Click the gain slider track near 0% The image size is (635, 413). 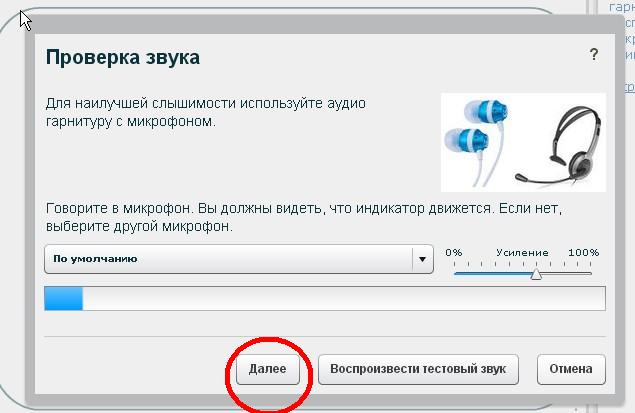[x=458, y=271]
